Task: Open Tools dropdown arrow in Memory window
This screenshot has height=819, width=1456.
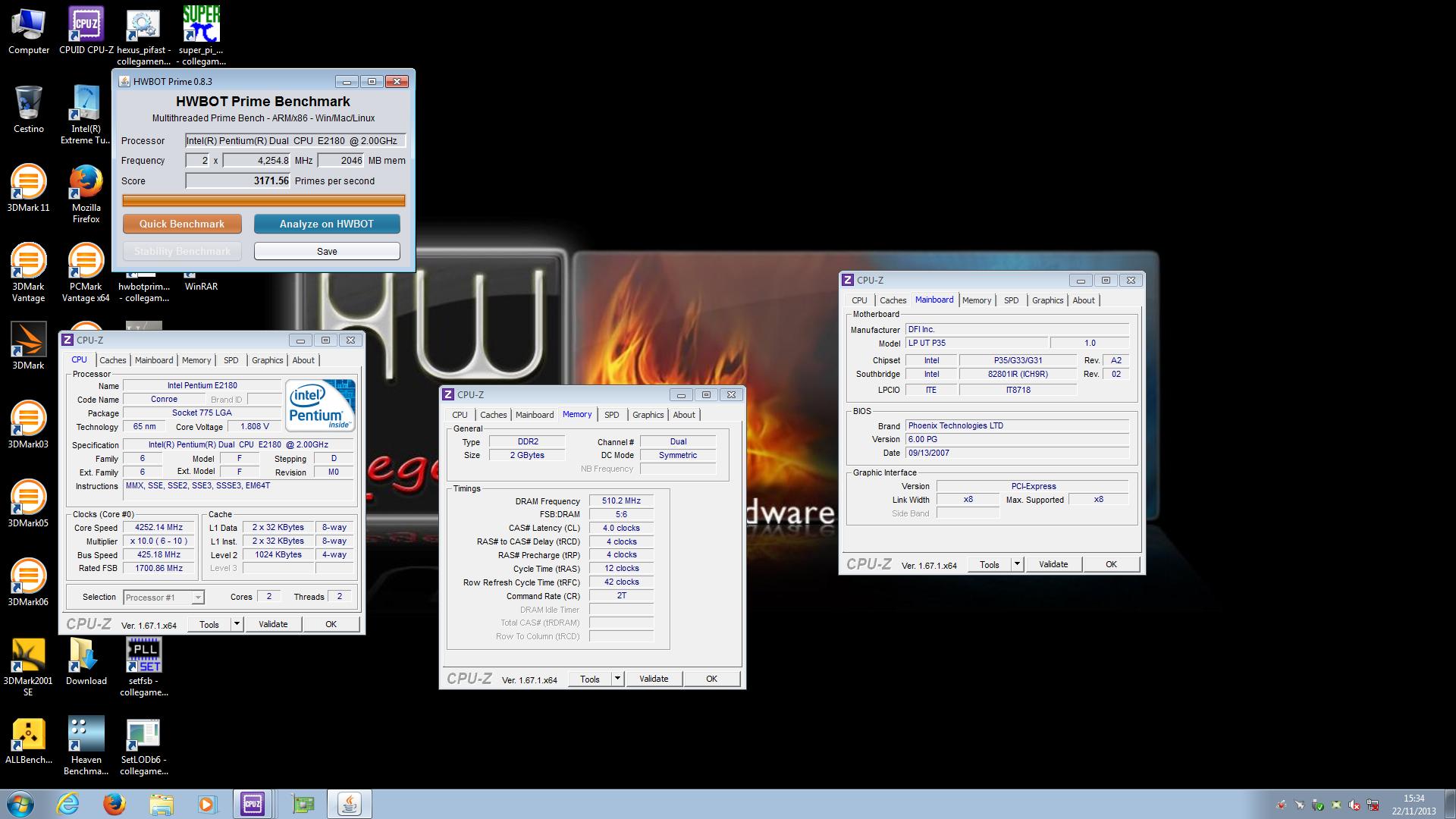Action: point(617,679)
